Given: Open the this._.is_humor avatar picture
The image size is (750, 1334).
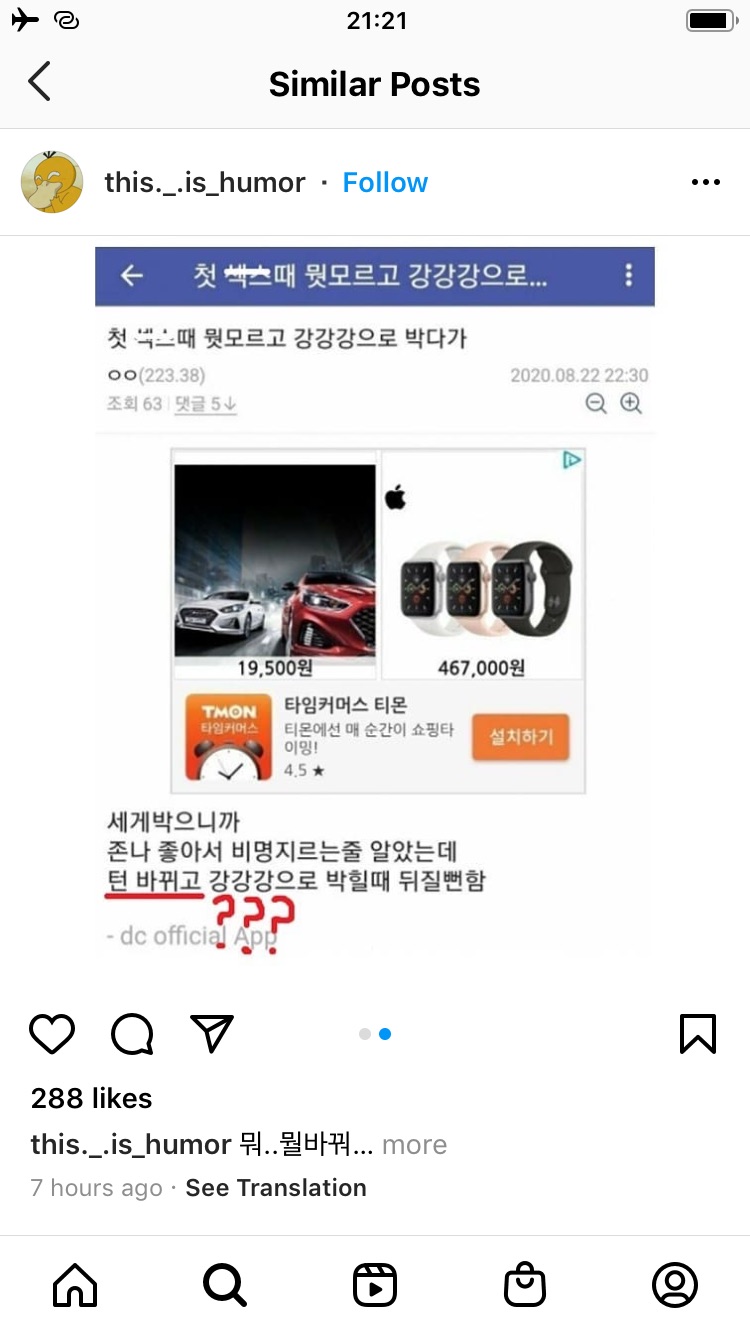Looking at the screenshot, I should [52, 182].
